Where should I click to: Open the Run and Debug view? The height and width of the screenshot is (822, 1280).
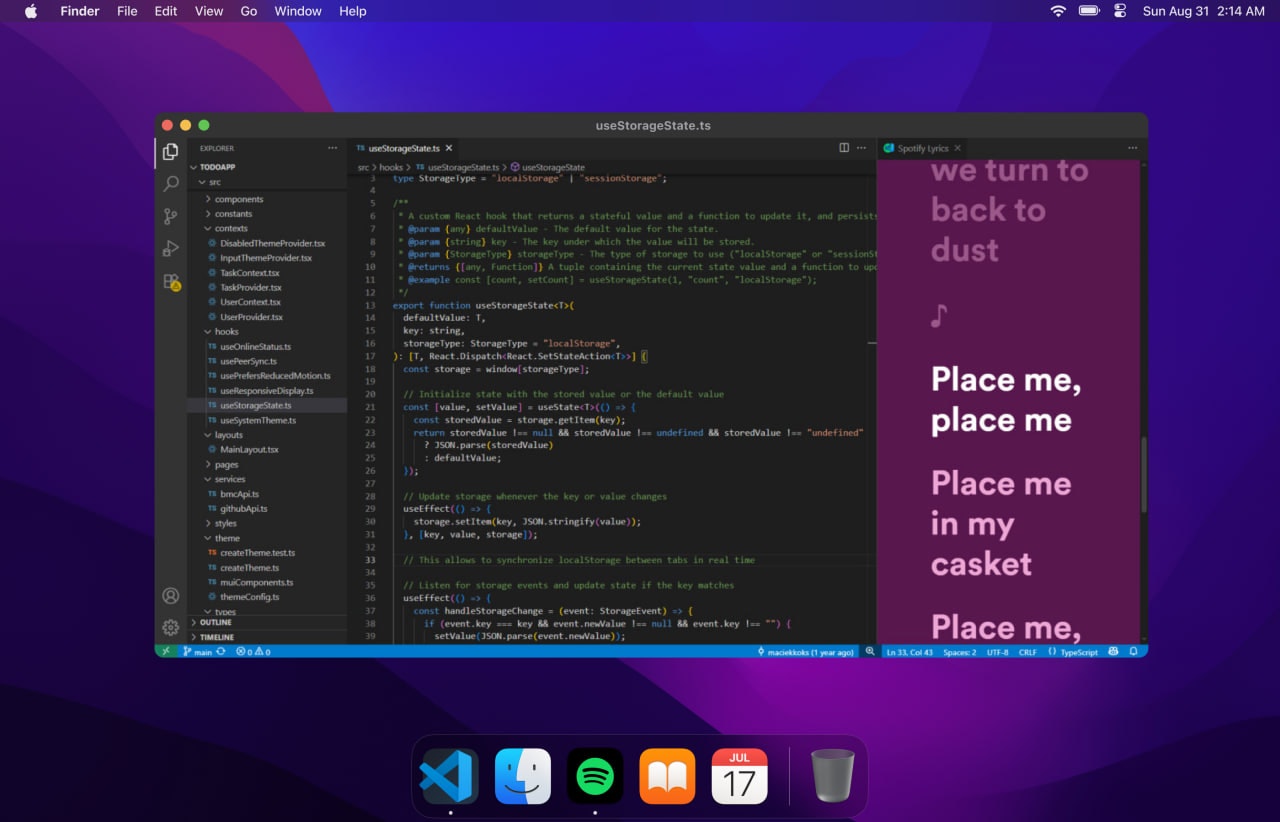[x=171, y=249]
